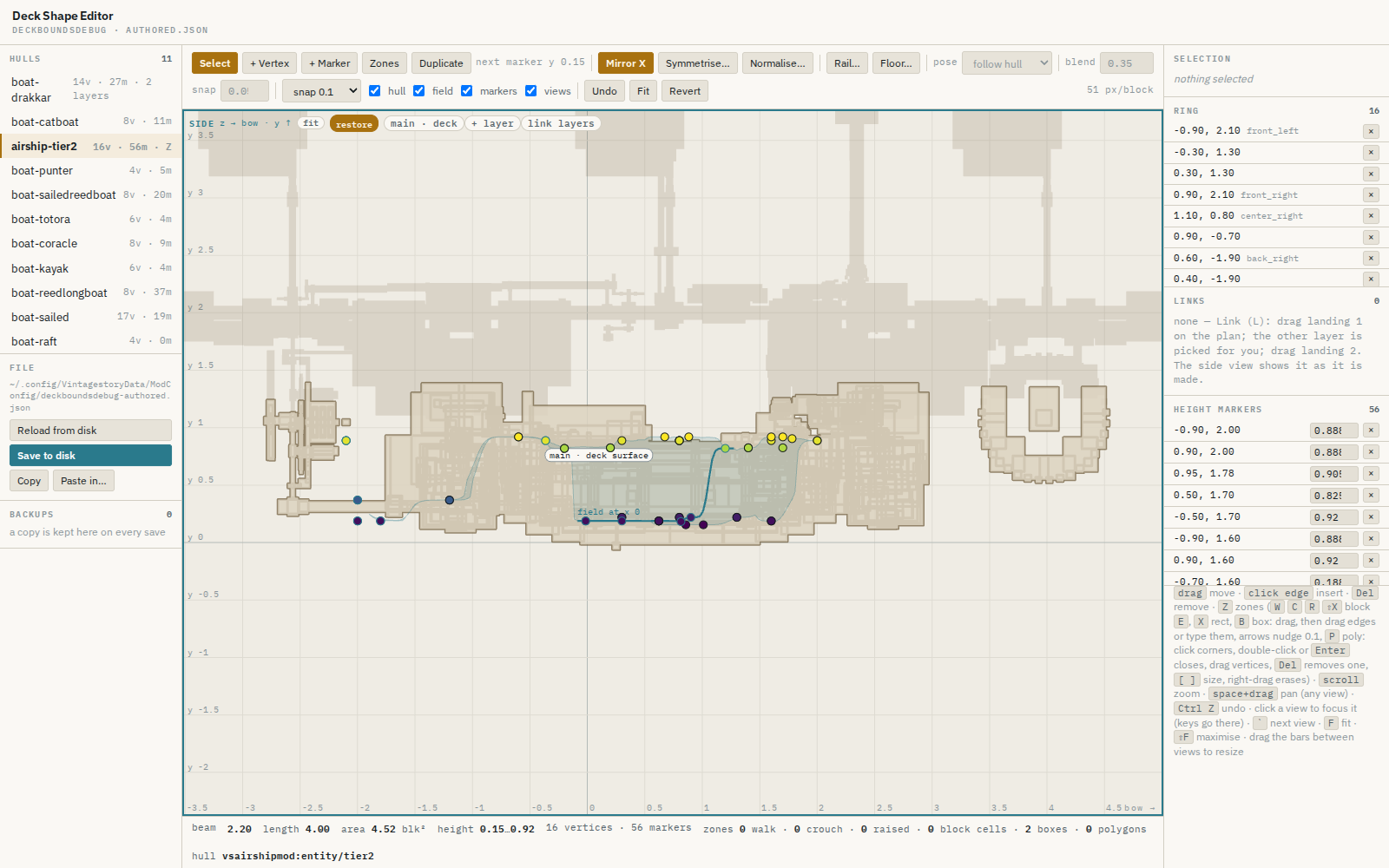This screenshot has height=868, width=1389.
Task: Delete height marker -0.90, 2.00
Action: 1371,431
